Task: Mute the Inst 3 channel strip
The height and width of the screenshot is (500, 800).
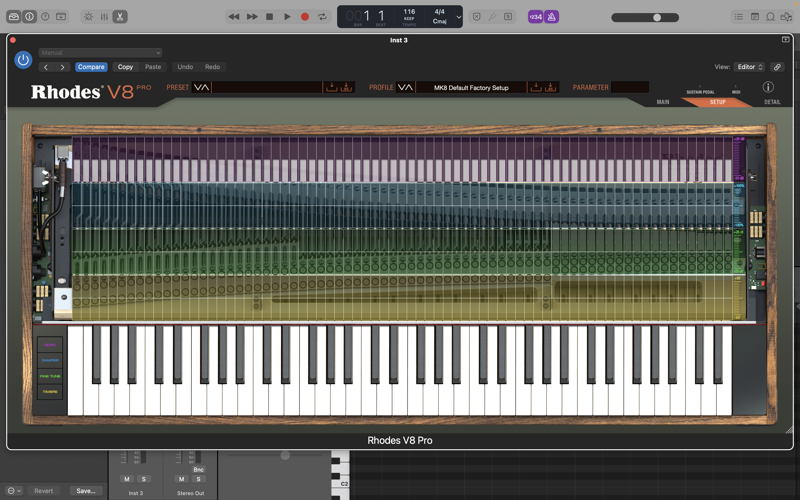Action: [127, 479]
